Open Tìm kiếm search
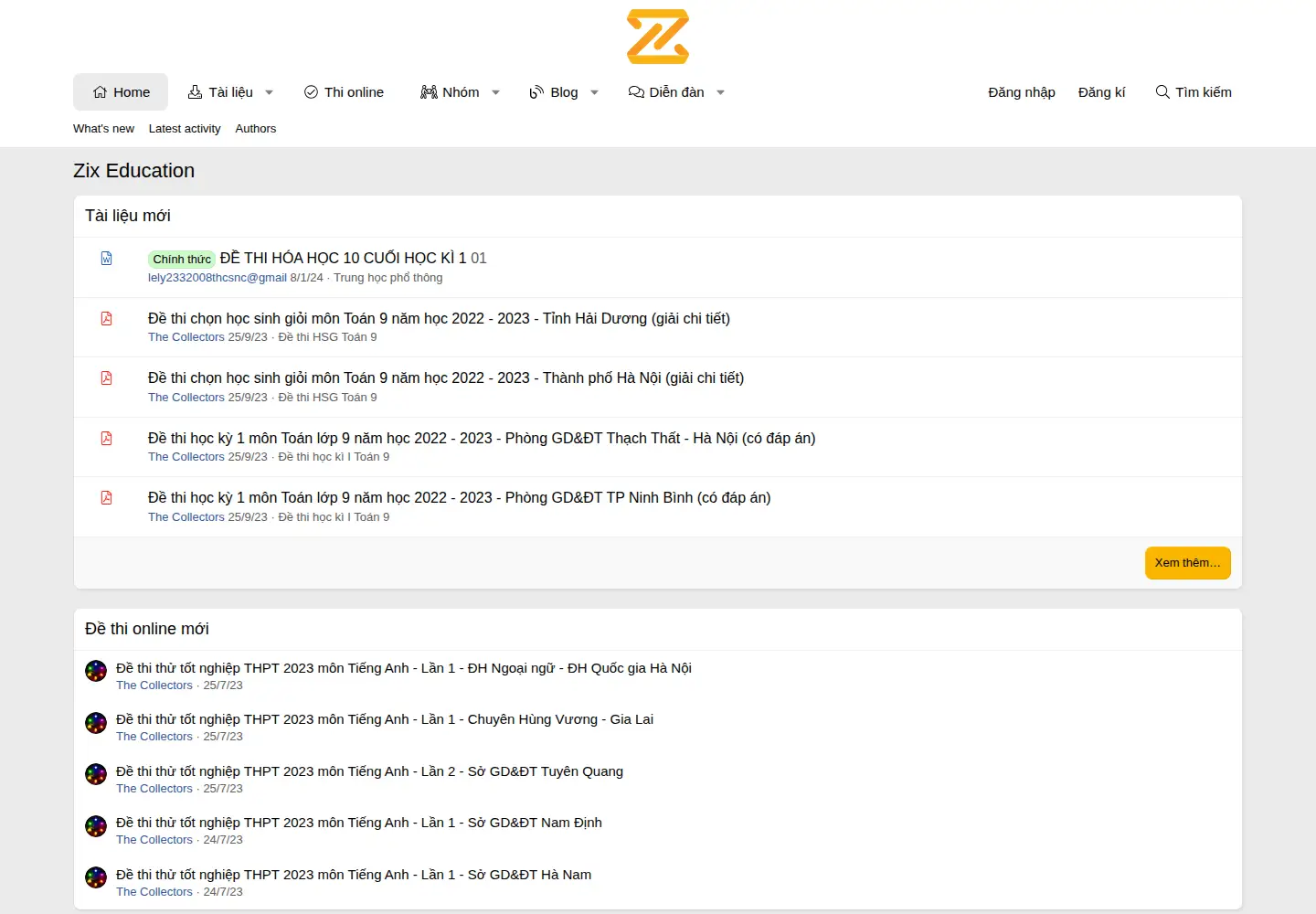1316x914 pixels. [1194, 92]
